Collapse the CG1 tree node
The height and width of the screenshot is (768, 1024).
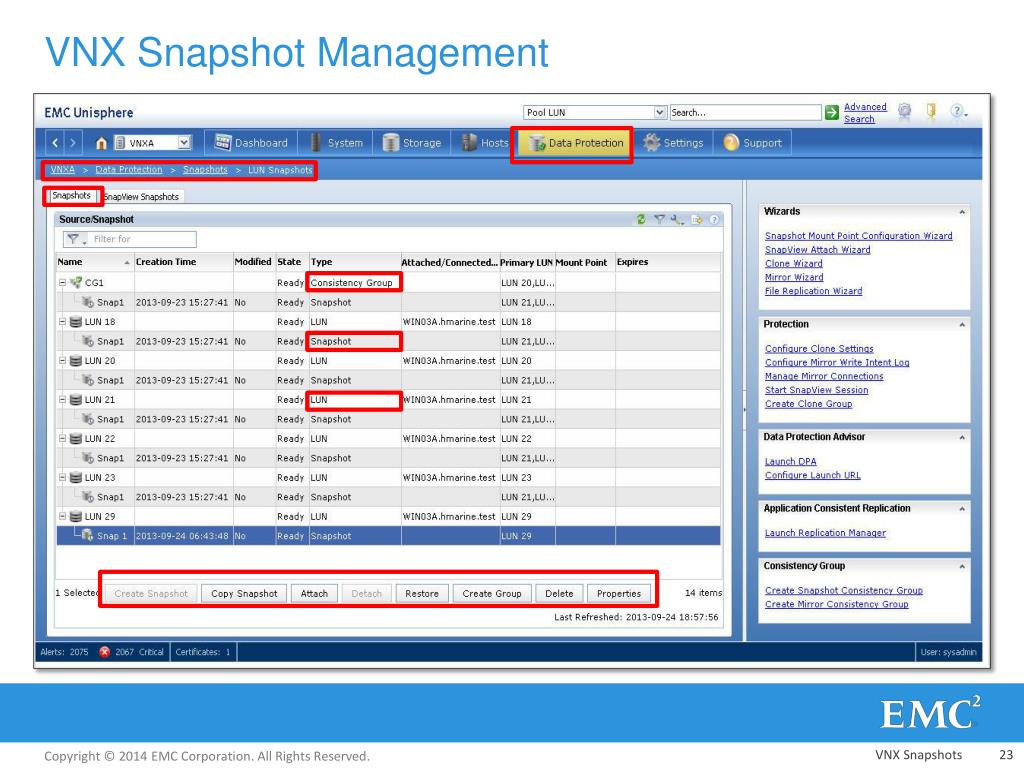coord(63,283)
